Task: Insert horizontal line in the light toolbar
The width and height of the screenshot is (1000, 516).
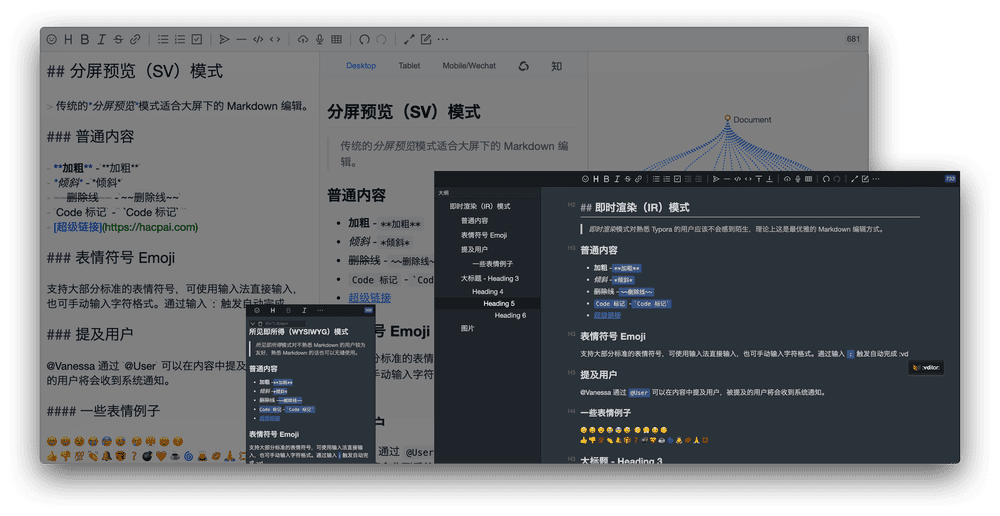Action: tap(241, 40)
